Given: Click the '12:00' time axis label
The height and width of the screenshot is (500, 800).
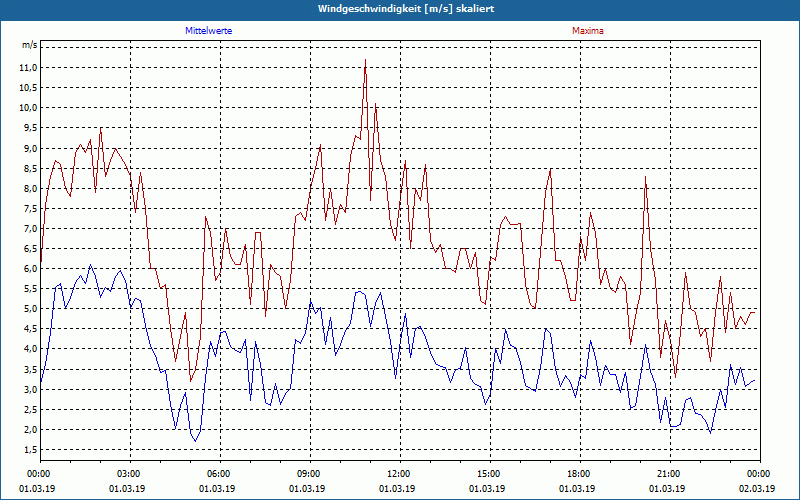Looking at the screenshot, I should pos(397,474).
